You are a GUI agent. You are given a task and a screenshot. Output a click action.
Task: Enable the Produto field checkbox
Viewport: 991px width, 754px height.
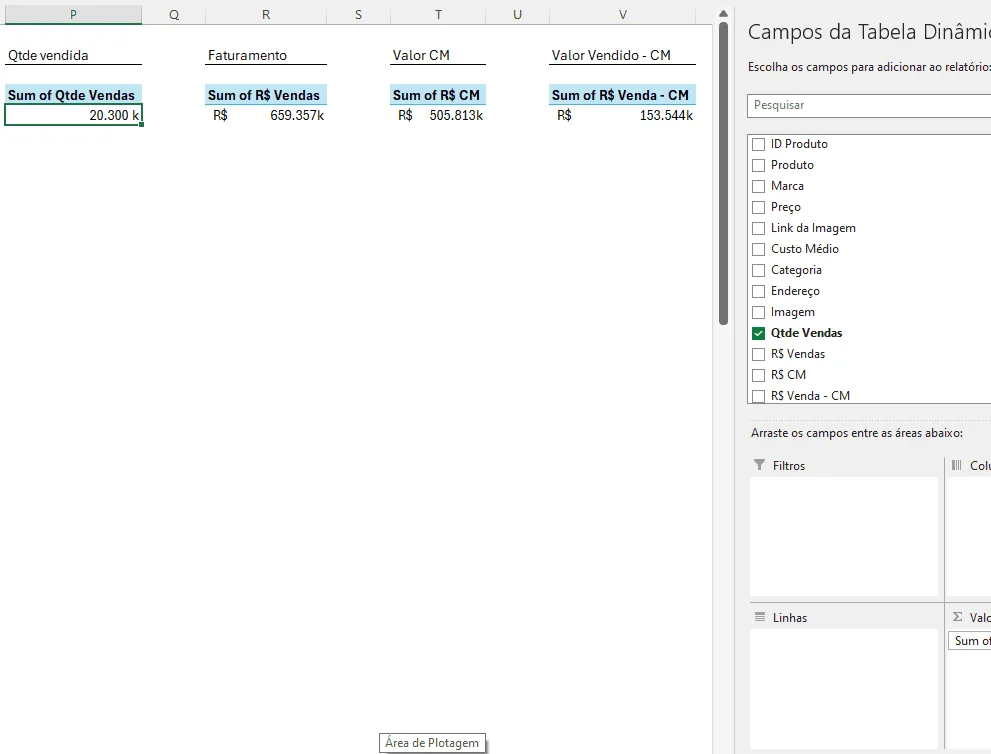[x=758, y=165]
